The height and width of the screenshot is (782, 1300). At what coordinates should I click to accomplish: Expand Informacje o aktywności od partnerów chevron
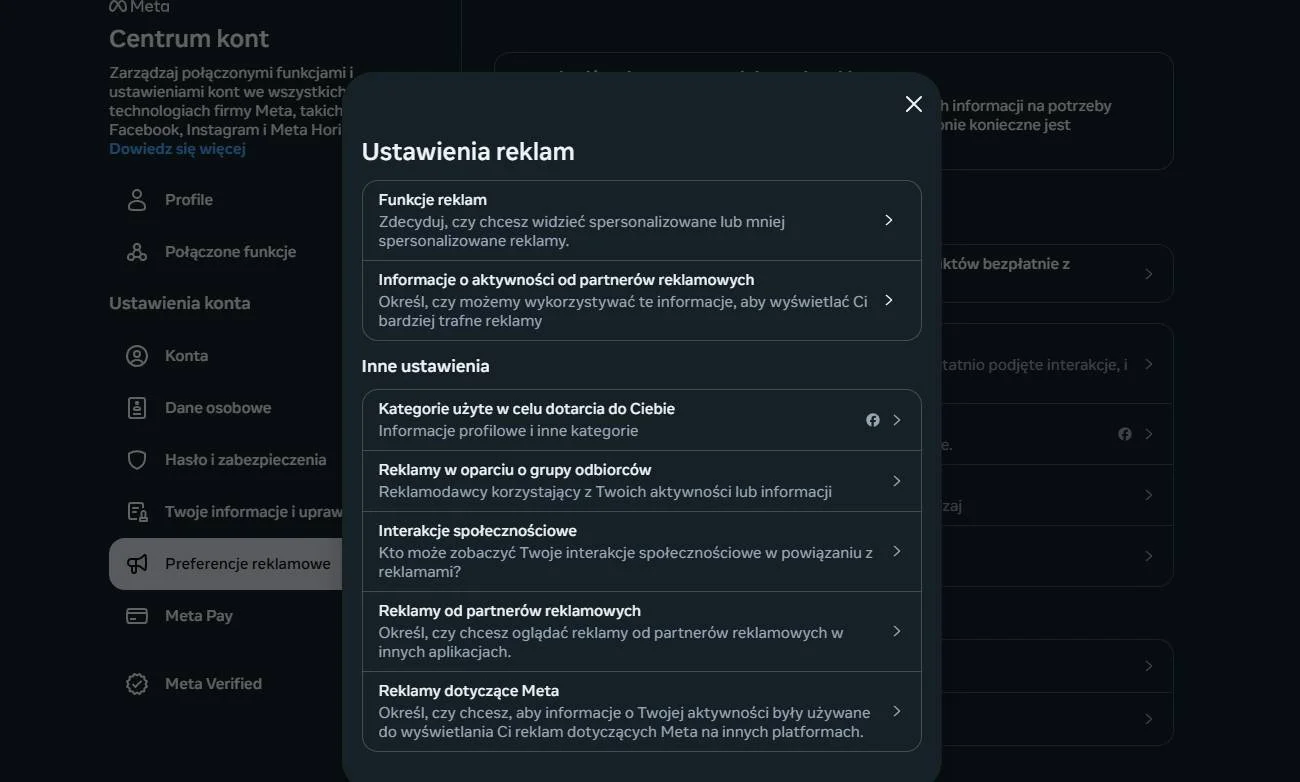point(889,300)
